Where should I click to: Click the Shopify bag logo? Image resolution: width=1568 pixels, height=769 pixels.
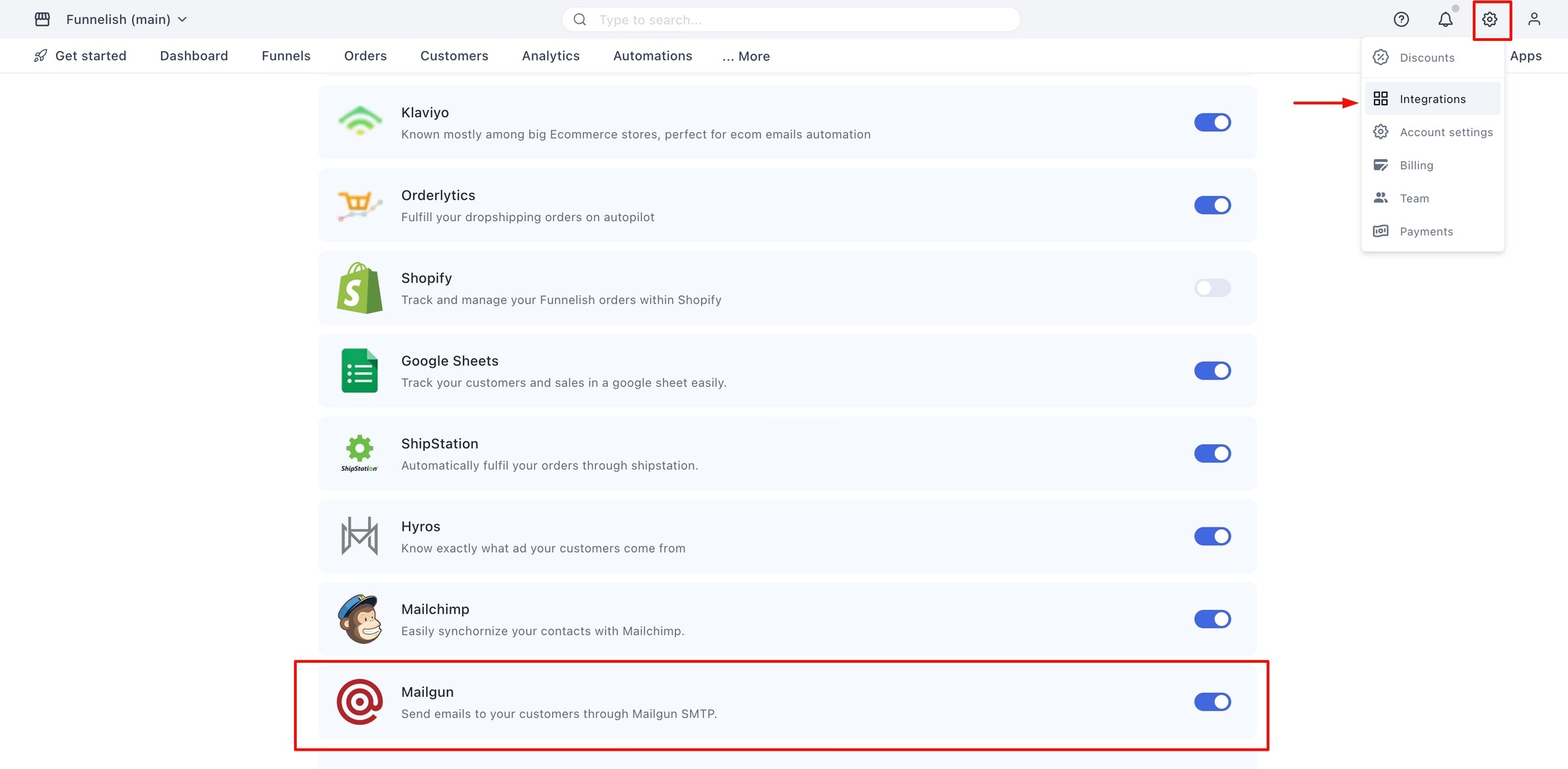coord(359,288)
